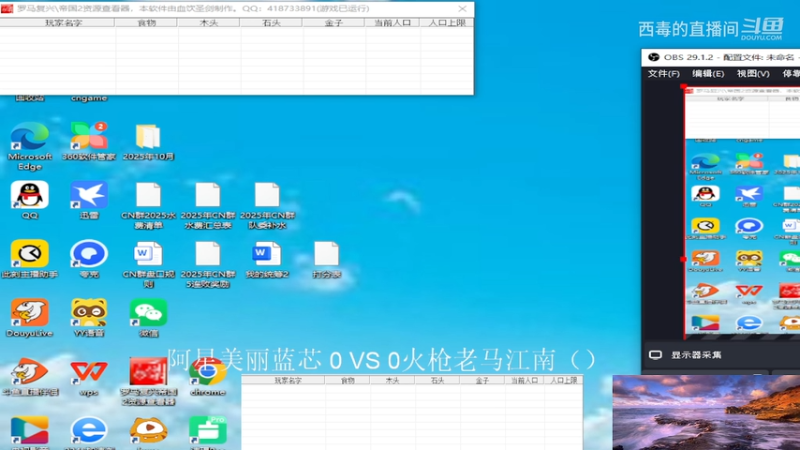Viewport: 800px width, 450px height.
Task: Open the 我的统筹2 Word document
Action: click(x=267, y=260)
